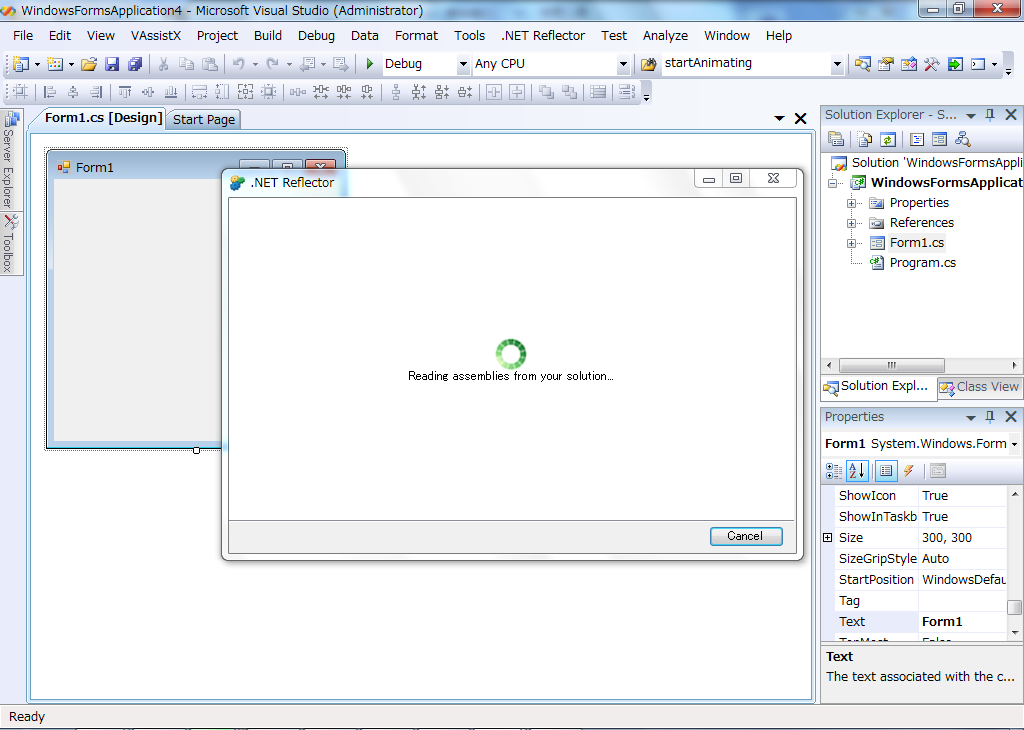Expand the References node
The image size is (1024, 730).
click(x=852, y=223)
